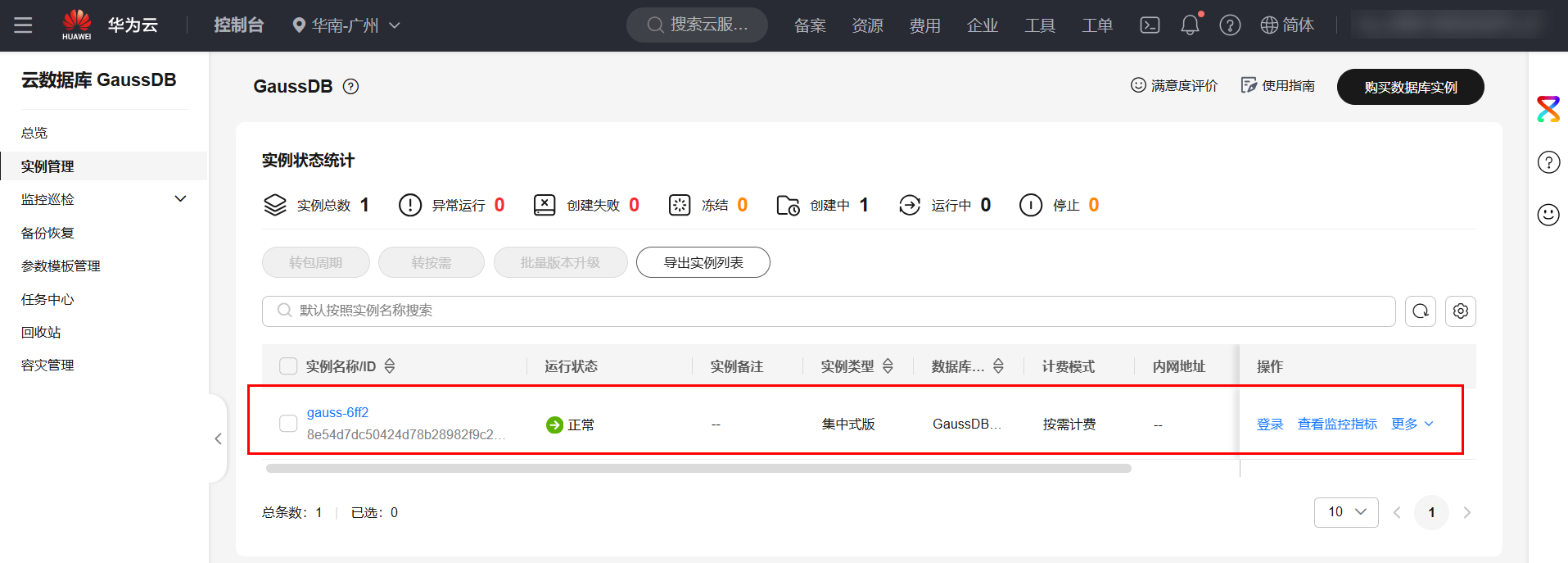The height and width of the screenshot is (563, 1568).
Task: Focus the top cloud service search box
Action: 697,25
